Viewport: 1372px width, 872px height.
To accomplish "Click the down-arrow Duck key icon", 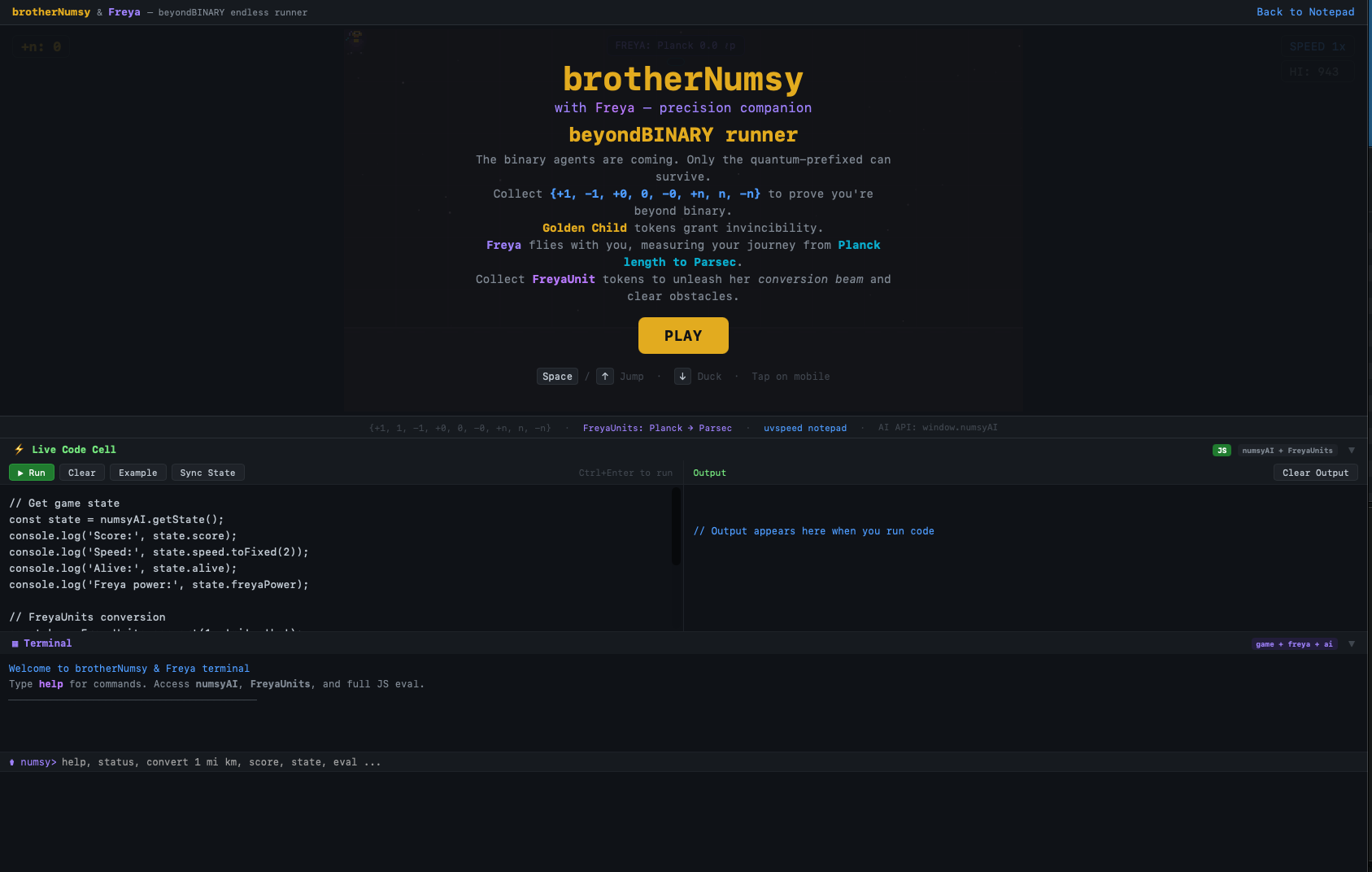I will [682, 376].
